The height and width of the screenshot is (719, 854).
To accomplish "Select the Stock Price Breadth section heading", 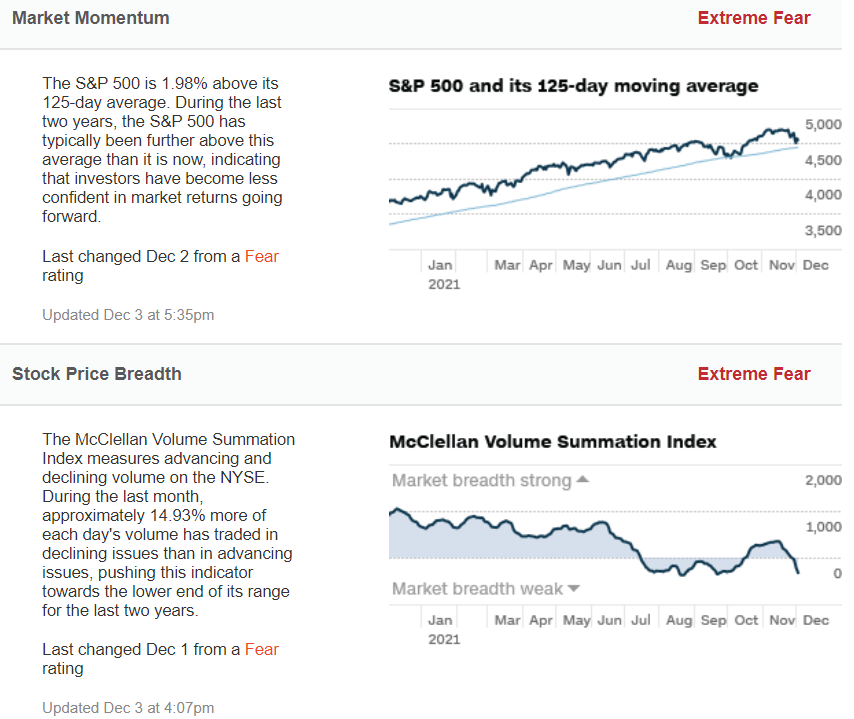I will point(97,374).
